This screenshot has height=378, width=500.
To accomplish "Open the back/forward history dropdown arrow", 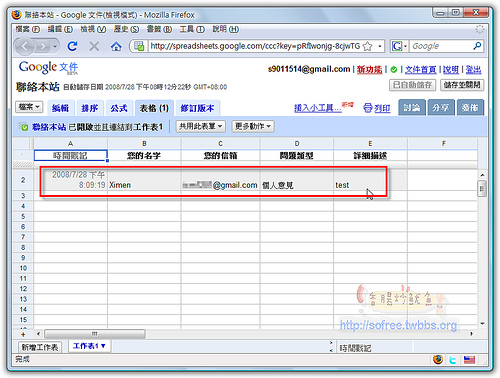I will coord(55,46).
